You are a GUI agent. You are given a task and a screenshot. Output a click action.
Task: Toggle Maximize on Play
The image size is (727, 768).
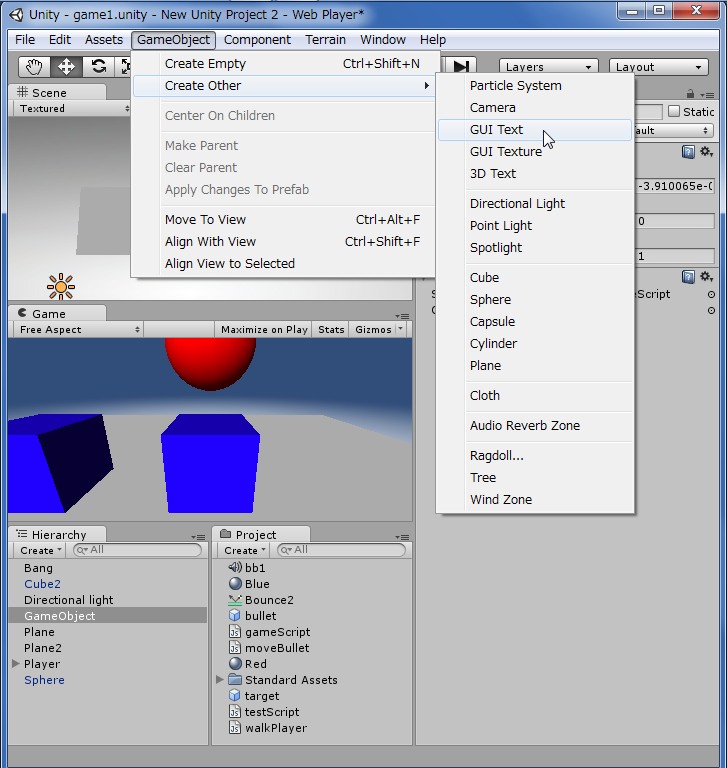click(x=264, y=329)
